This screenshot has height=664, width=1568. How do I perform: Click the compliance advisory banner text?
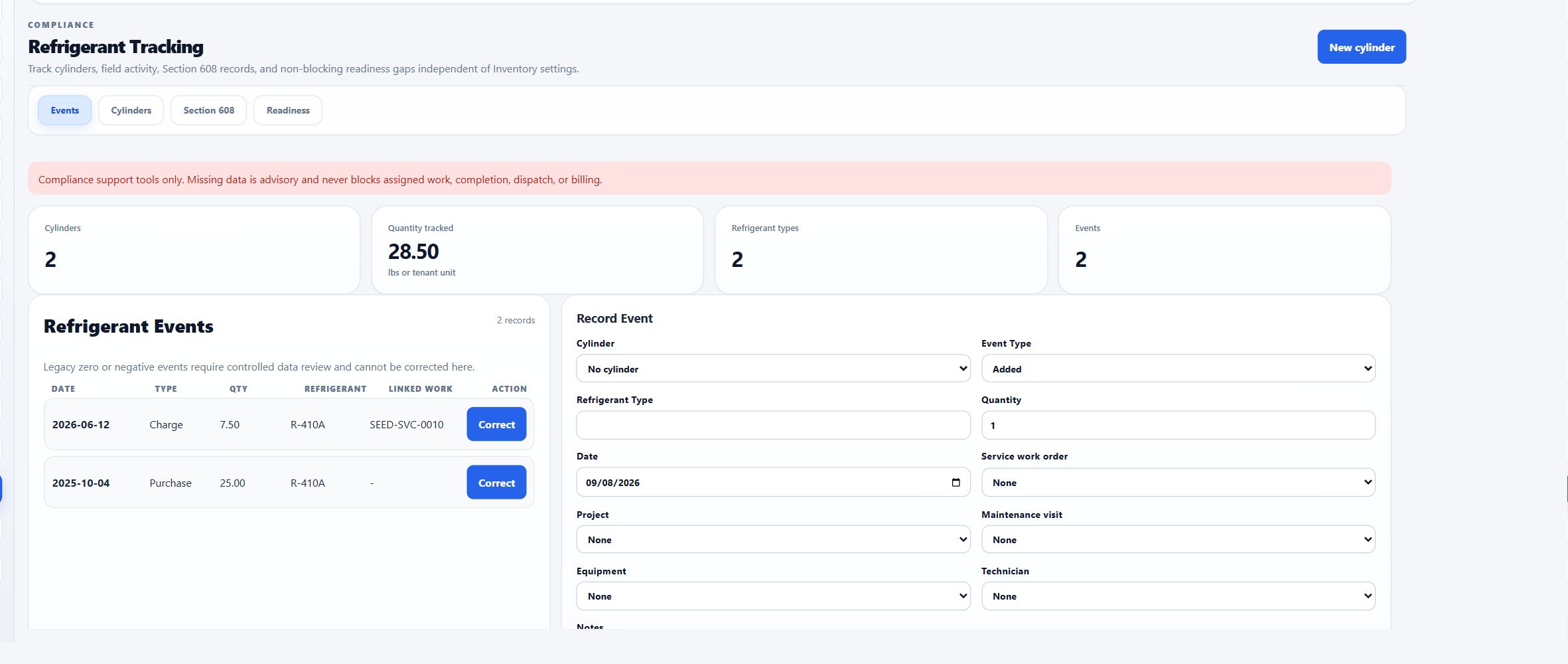tap(320, 179)
